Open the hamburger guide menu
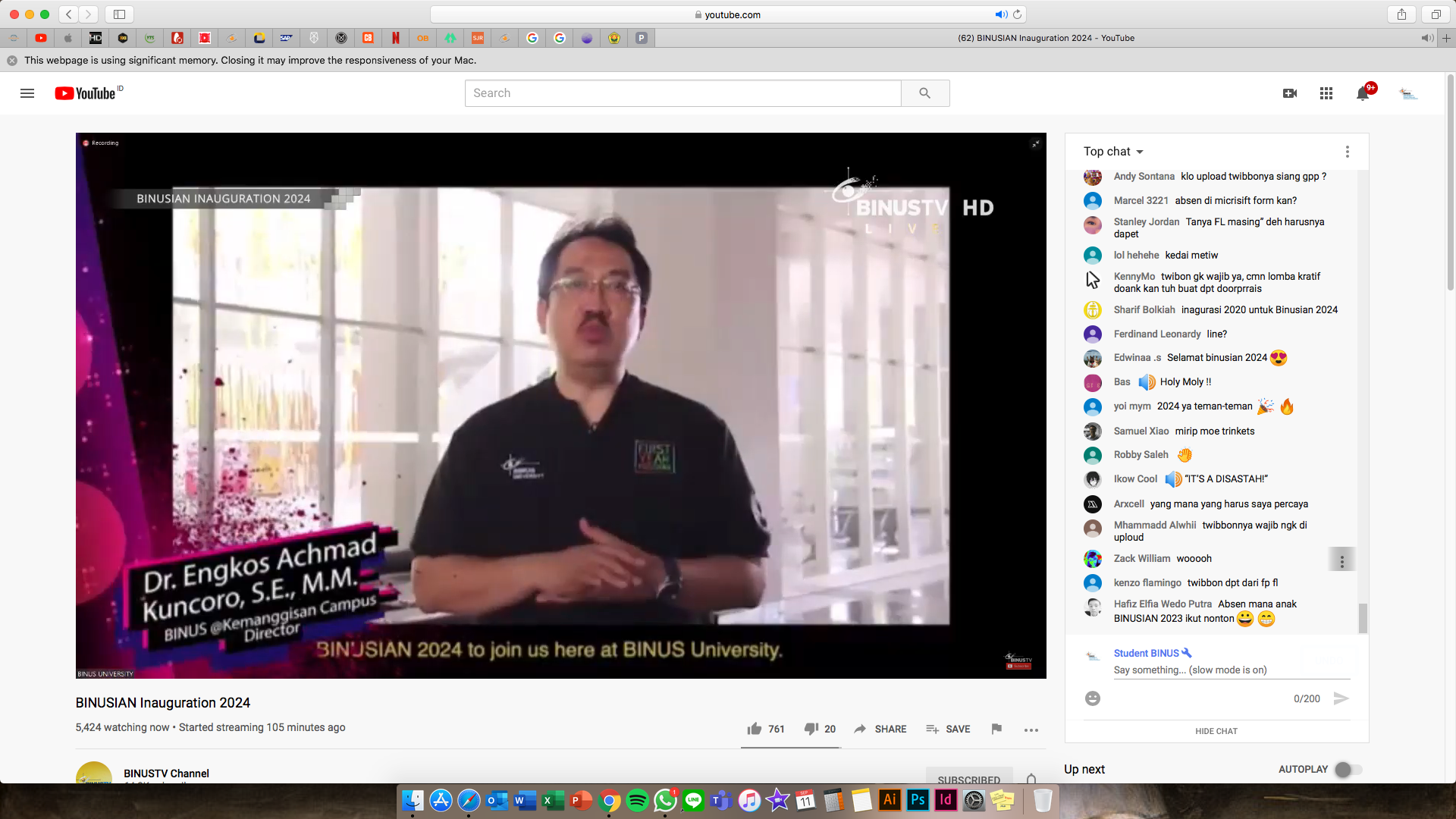This screenshot has width=1456, height=819. [27, 93]
